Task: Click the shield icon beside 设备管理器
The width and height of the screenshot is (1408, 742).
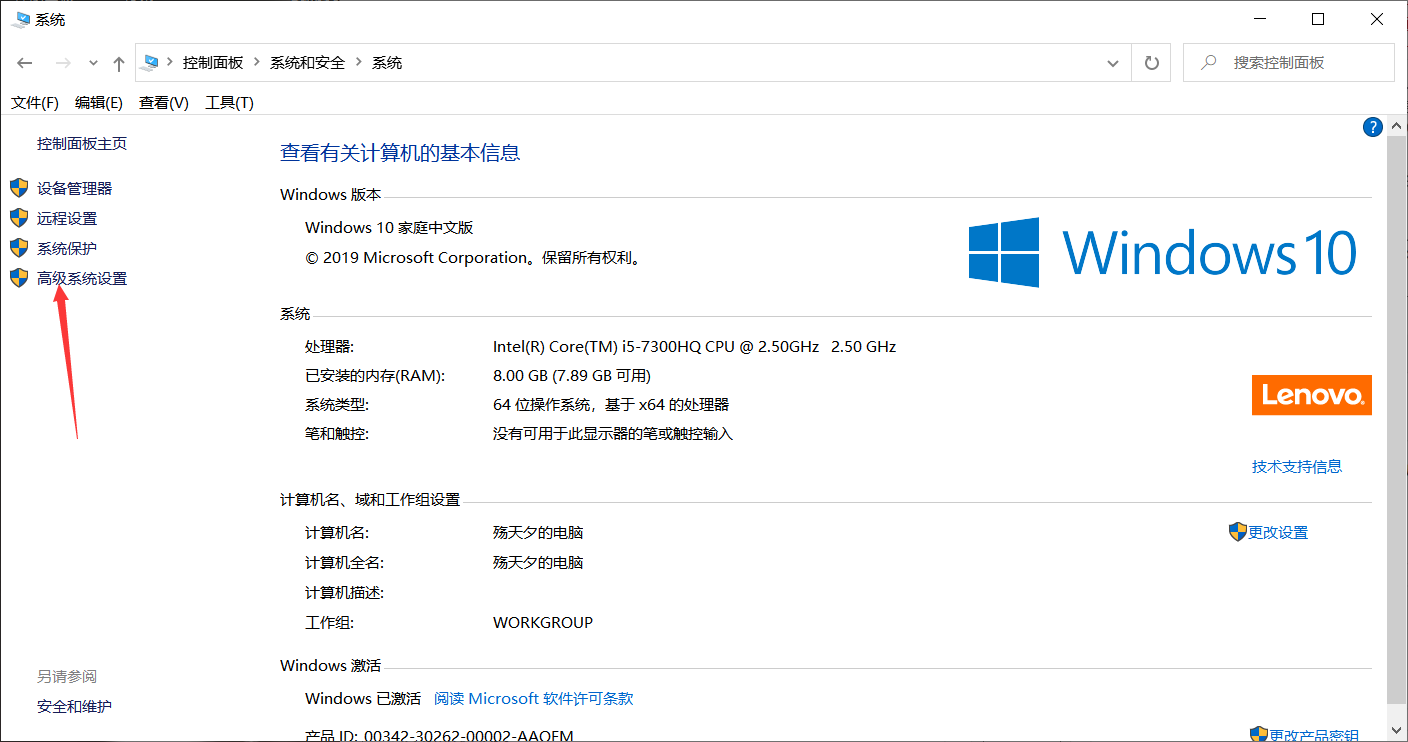Action: (19, 188)
